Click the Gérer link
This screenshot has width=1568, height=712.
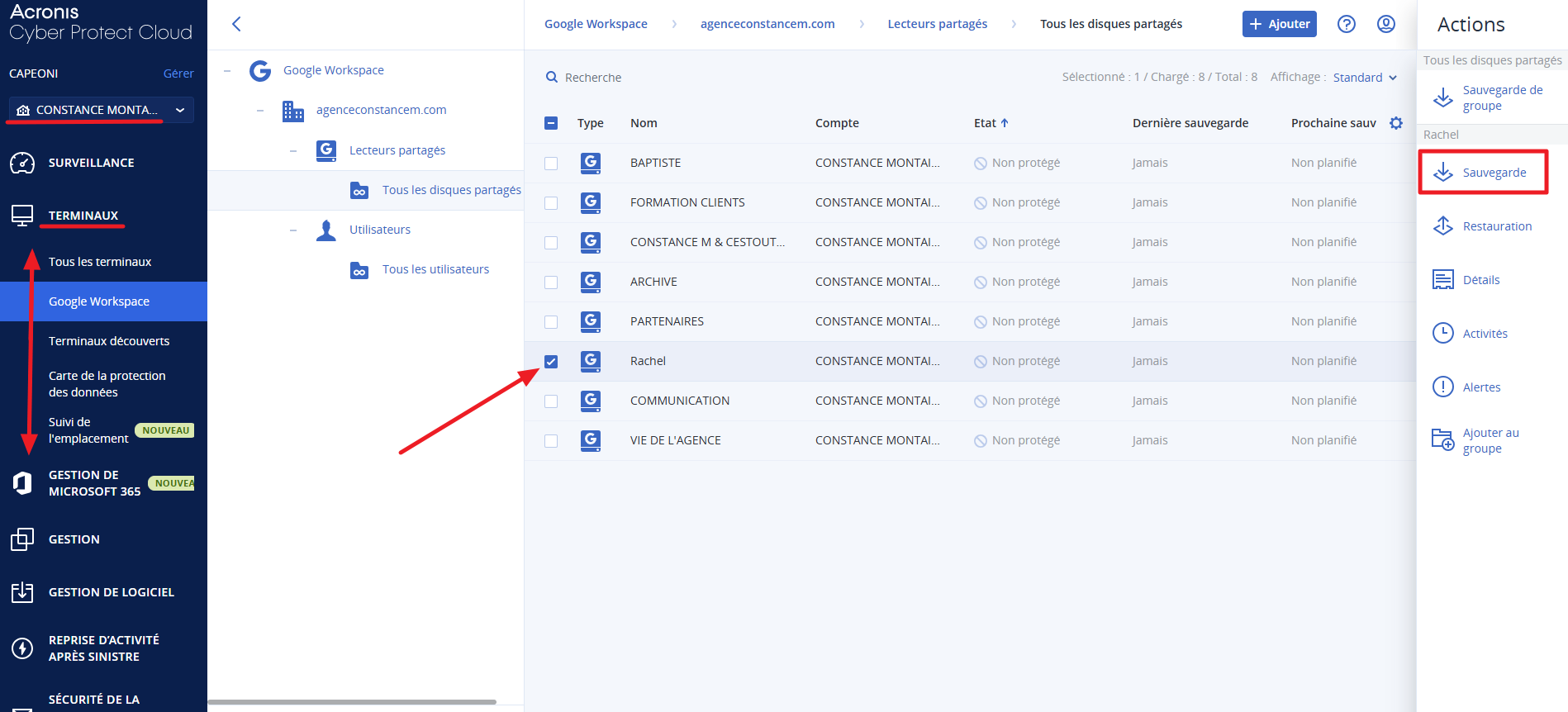tap(178, 74)
